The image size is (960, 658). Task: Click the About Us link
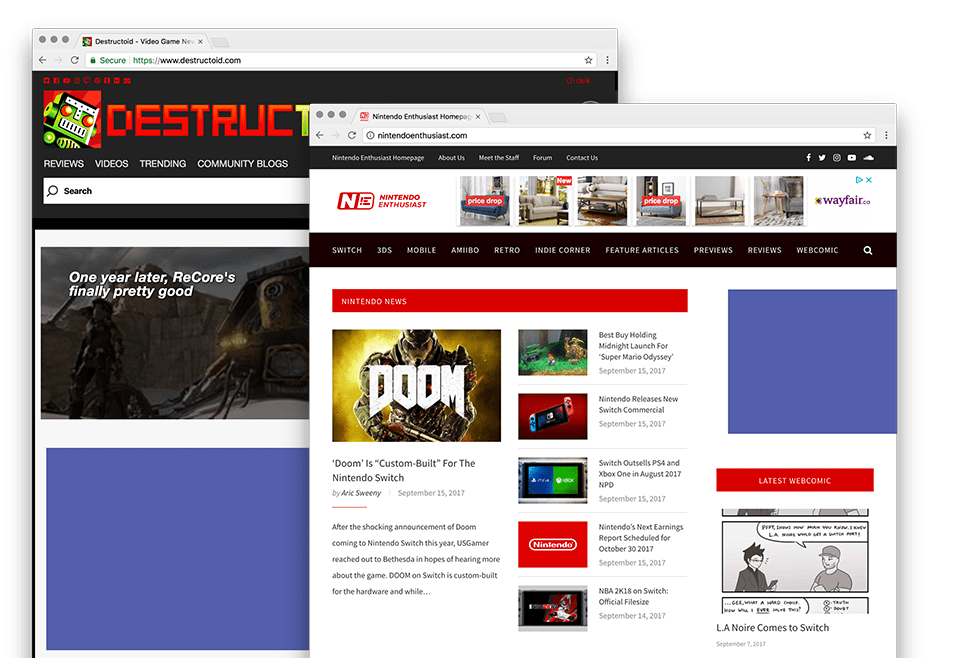[x=451, y=158]
